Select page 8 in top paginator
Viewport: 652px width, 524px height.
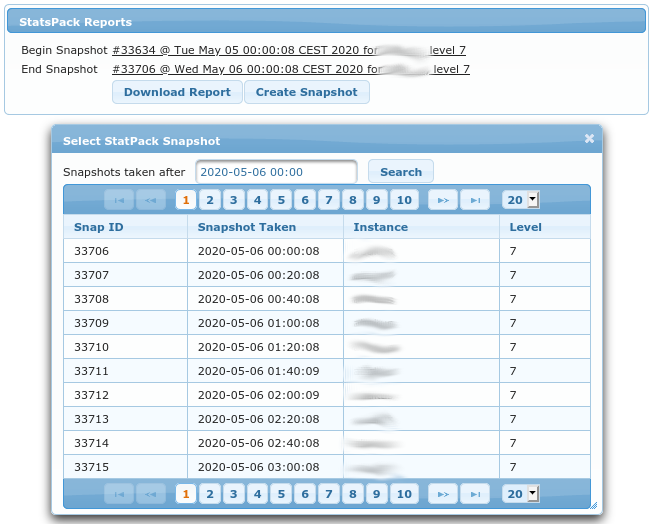[353, 200]
